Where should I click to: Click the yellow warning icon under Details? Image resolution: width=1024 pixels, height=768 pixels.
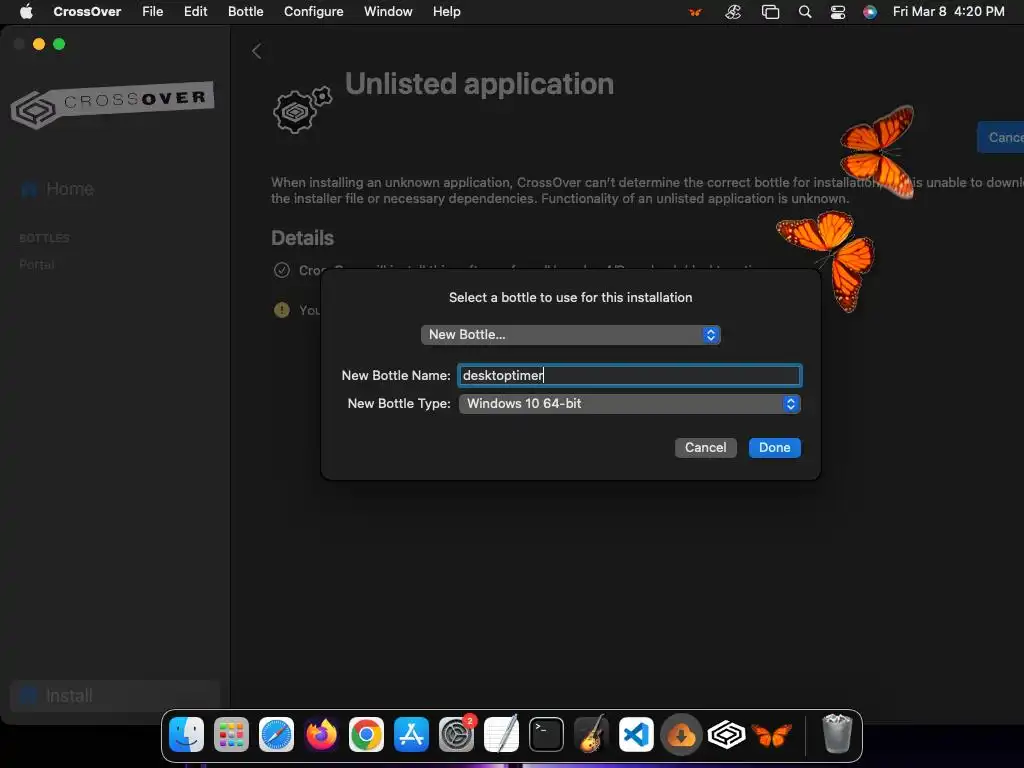[281, 310]
